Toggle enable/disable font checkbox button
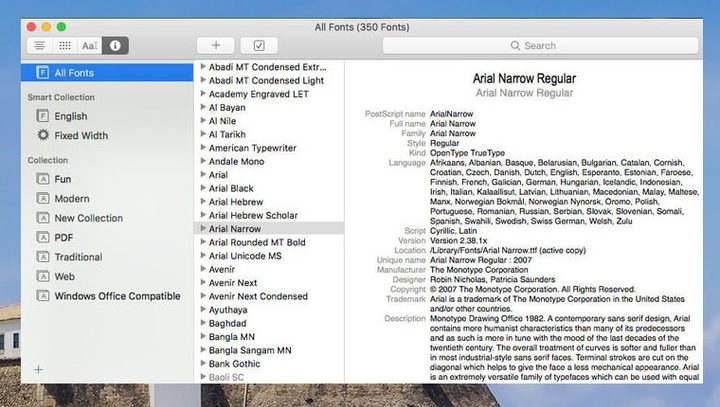The height and width of the screenshot is (407, 720). [259, 45]
